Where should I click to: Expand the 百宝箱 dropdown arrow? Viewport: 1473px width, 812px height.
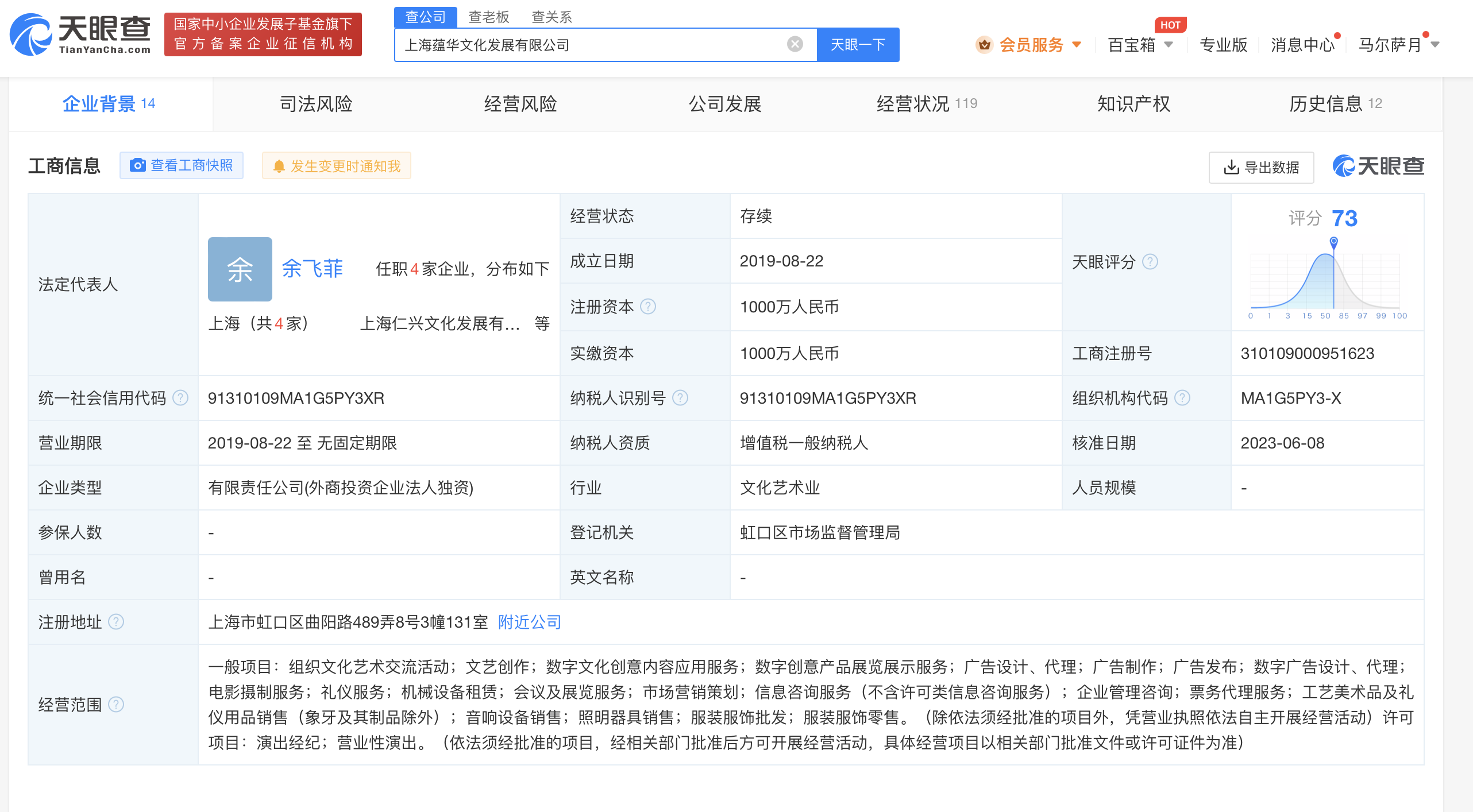click(1169, 44)
